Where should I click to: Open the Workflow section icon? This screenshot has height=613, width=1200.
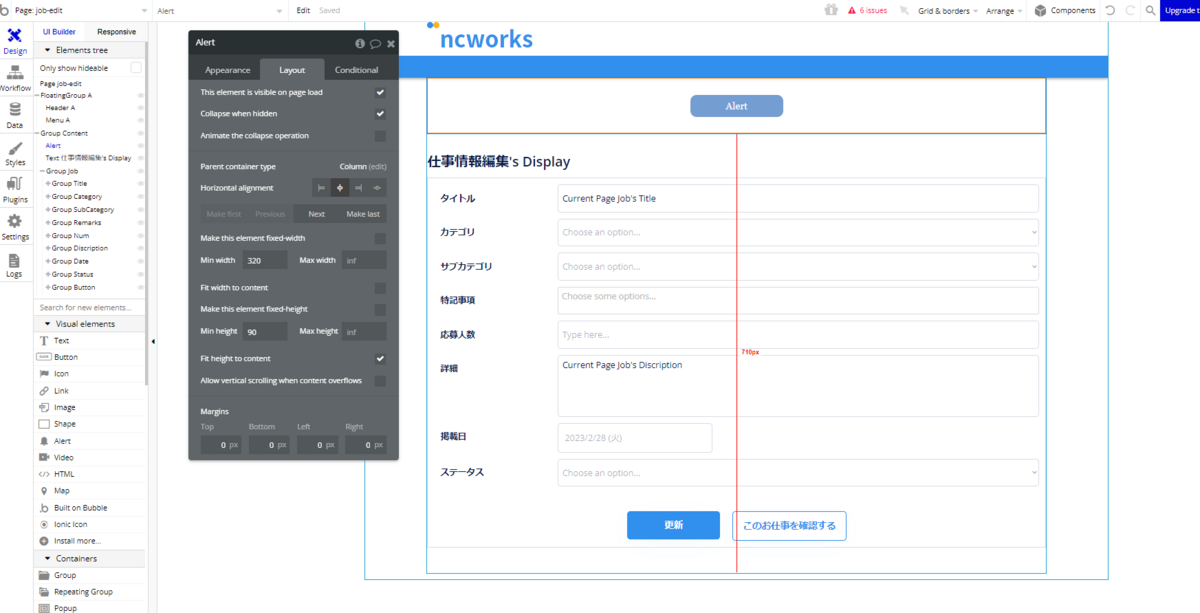click(x=15, y=79)
